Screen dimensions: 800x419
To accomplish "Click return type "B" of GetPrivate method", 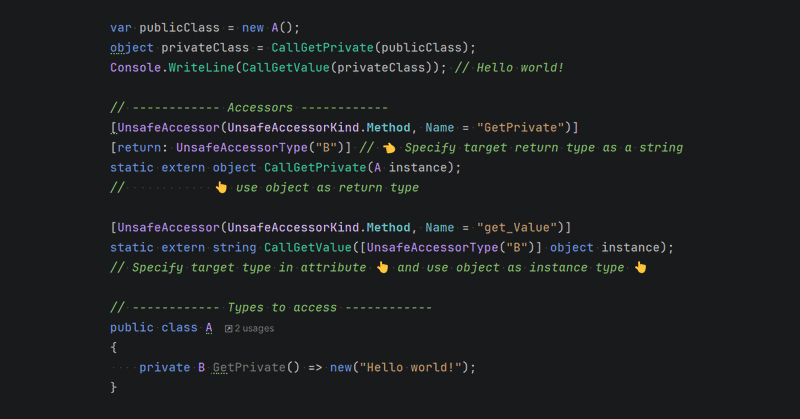I will click(x=202, y=367).
